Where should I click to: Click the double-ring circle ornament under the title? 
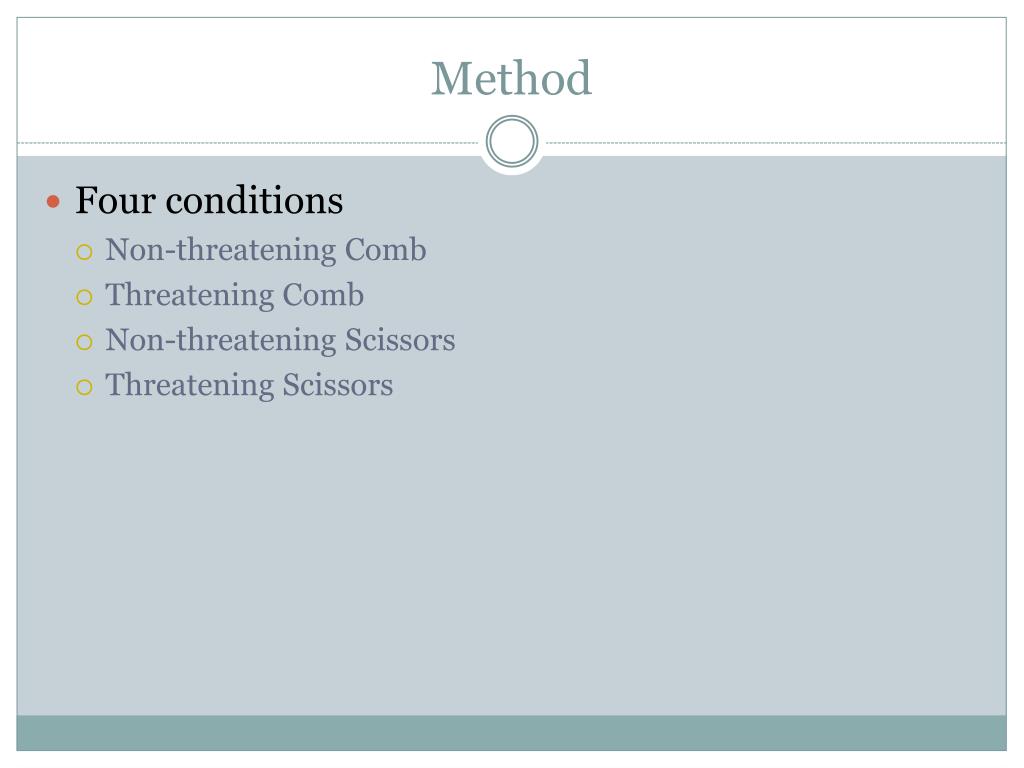point(512,141)
